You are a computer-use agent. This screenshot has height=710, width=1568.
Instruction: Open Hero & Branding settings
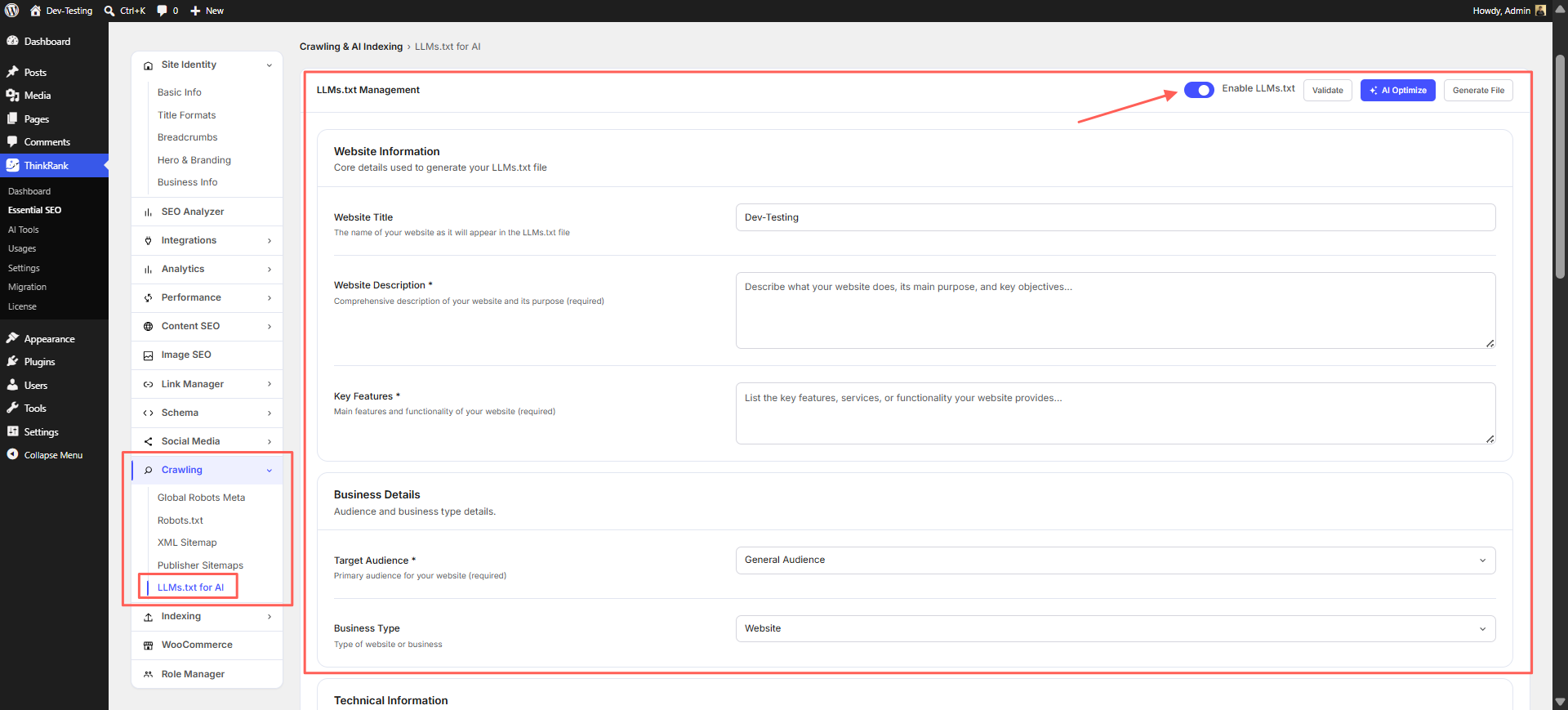194,160
